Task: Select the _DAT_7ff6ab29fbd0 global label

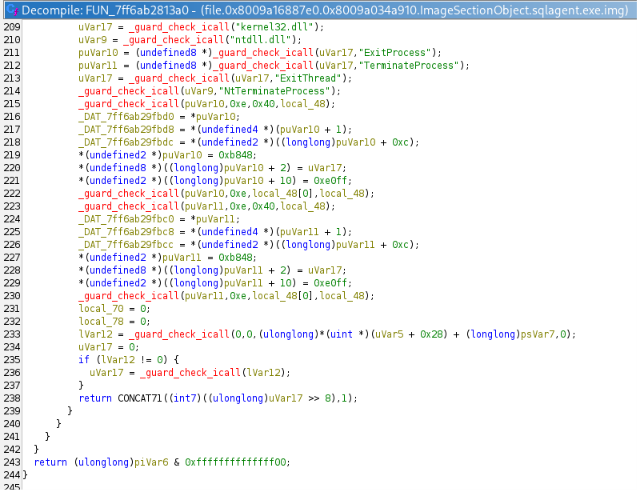Action: tap(126, 117)
